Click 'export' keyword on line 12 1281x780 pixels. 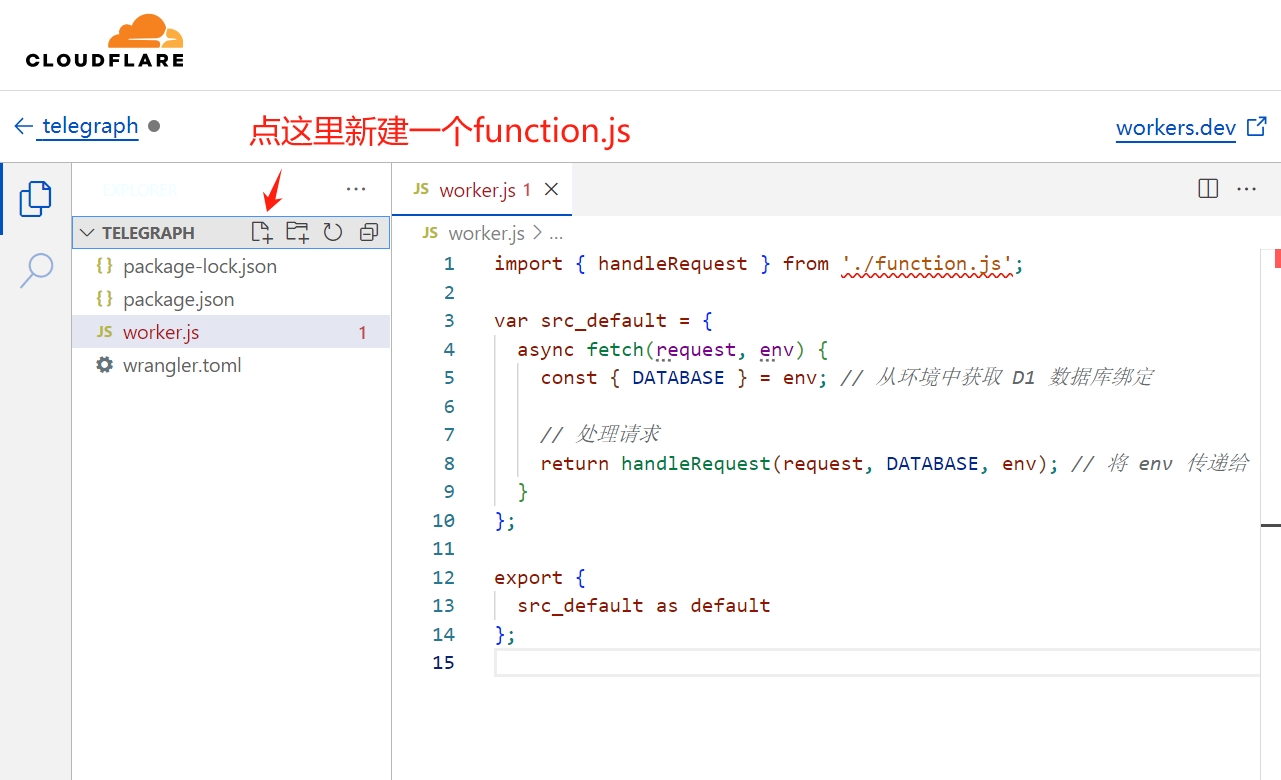528,578
